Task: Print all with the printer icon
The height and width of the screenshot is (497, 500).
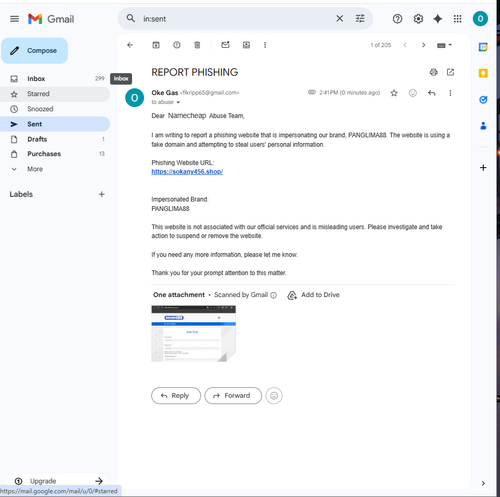Action: pyautogui.click(x=434, y=72)
